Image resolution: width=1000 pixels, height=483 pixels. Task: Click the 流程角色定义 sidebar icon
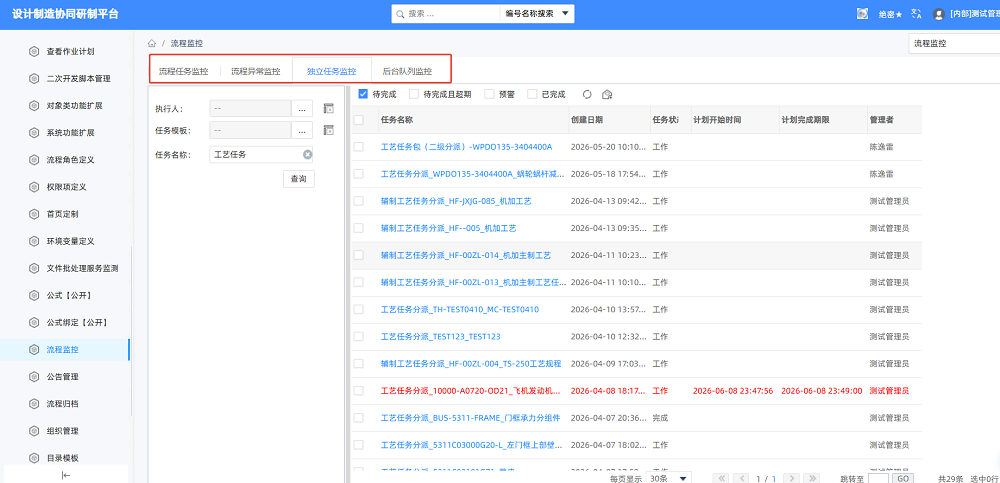(x=34, y=160)
